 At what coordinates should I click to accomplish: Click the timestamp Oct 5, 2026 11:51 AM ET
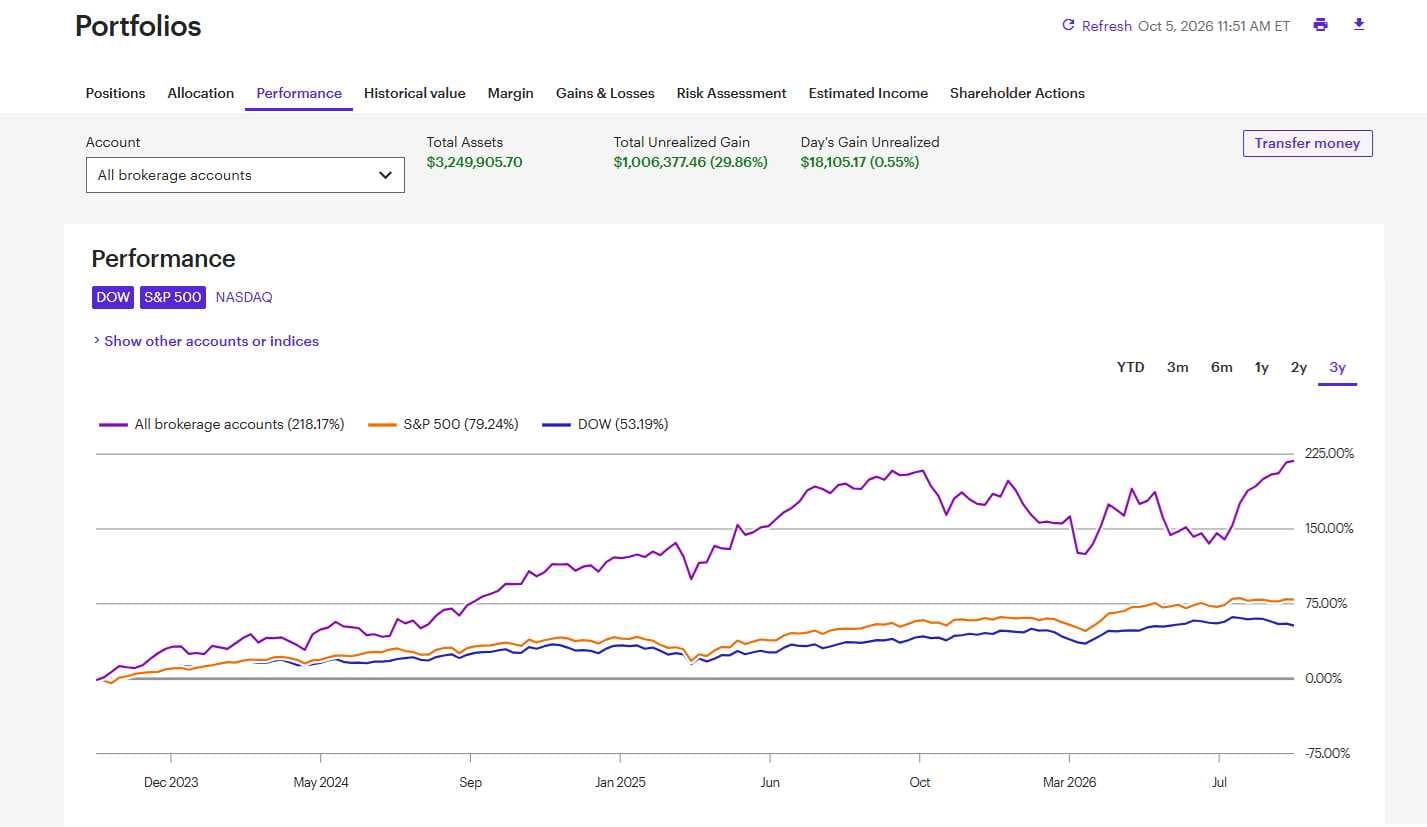click(x=1214, y=26)
